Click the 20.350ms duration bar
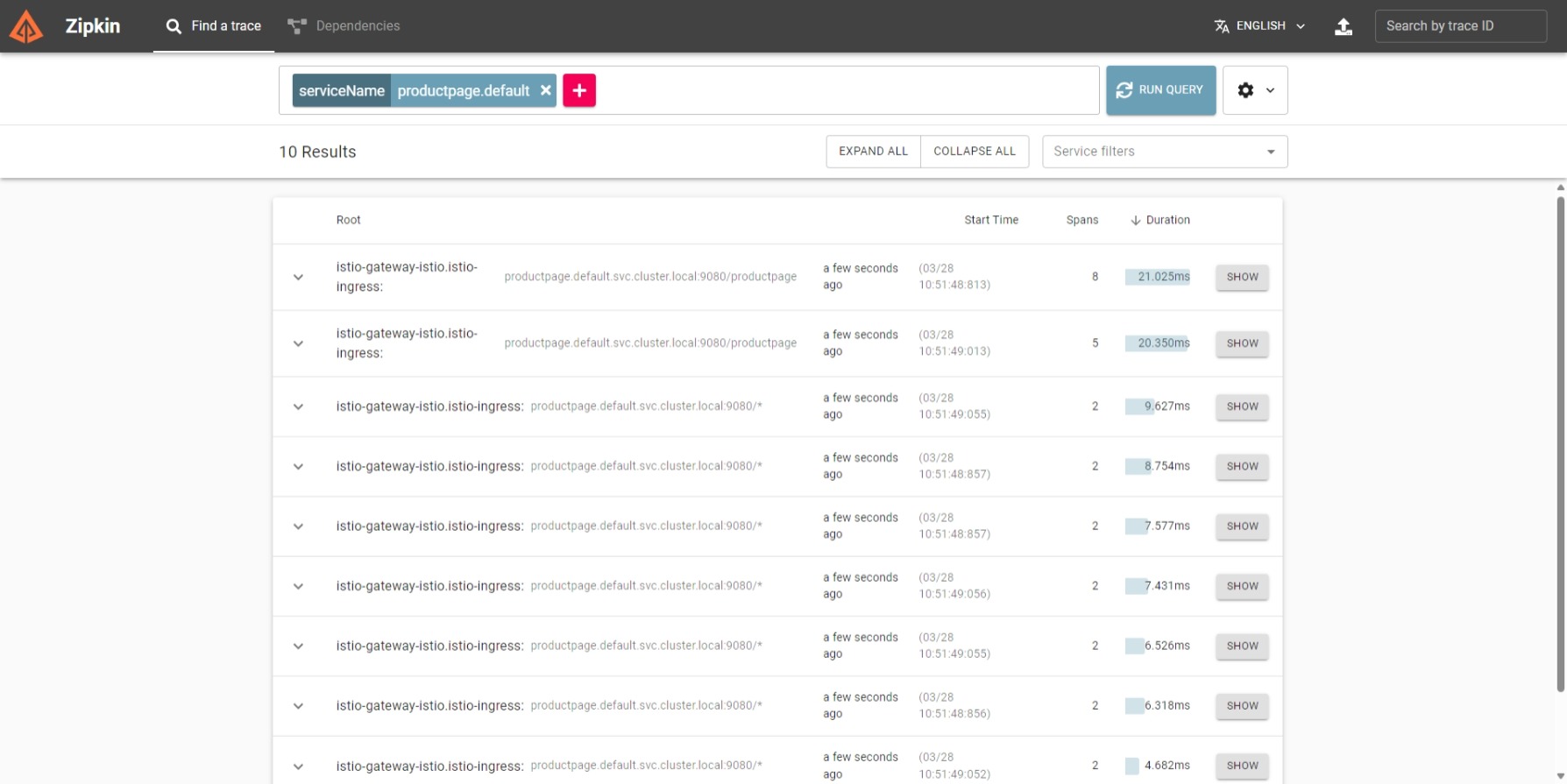Image resolution: width=1567 pixels, height=784 pixels. point(1157,343)
